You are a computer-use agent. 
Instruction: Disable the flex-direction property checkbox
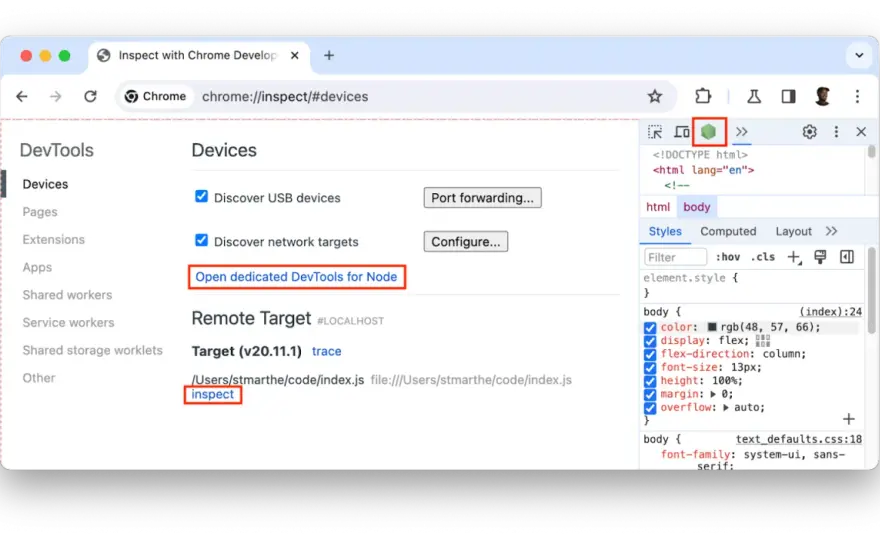tap(650, 354)
